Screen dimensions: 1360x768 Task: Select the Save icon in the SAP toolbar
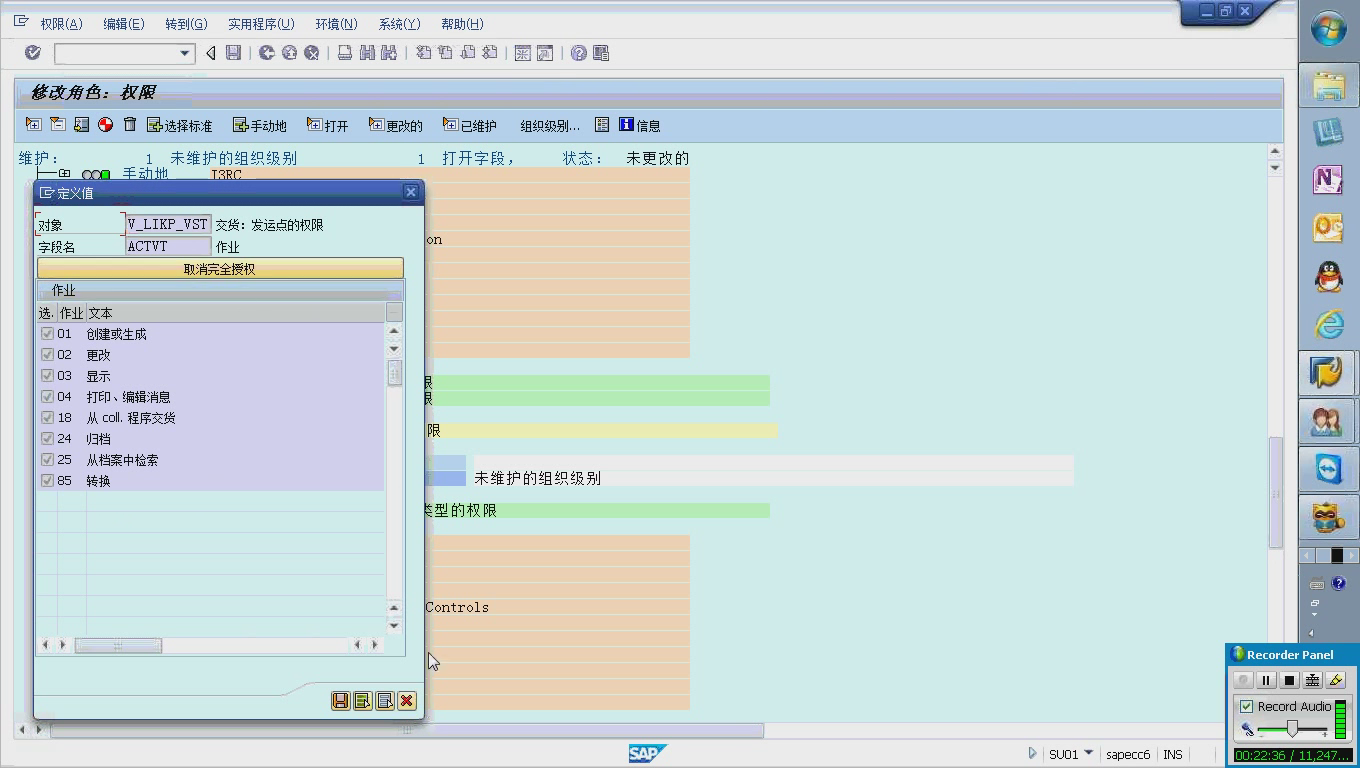pos(233,53)
